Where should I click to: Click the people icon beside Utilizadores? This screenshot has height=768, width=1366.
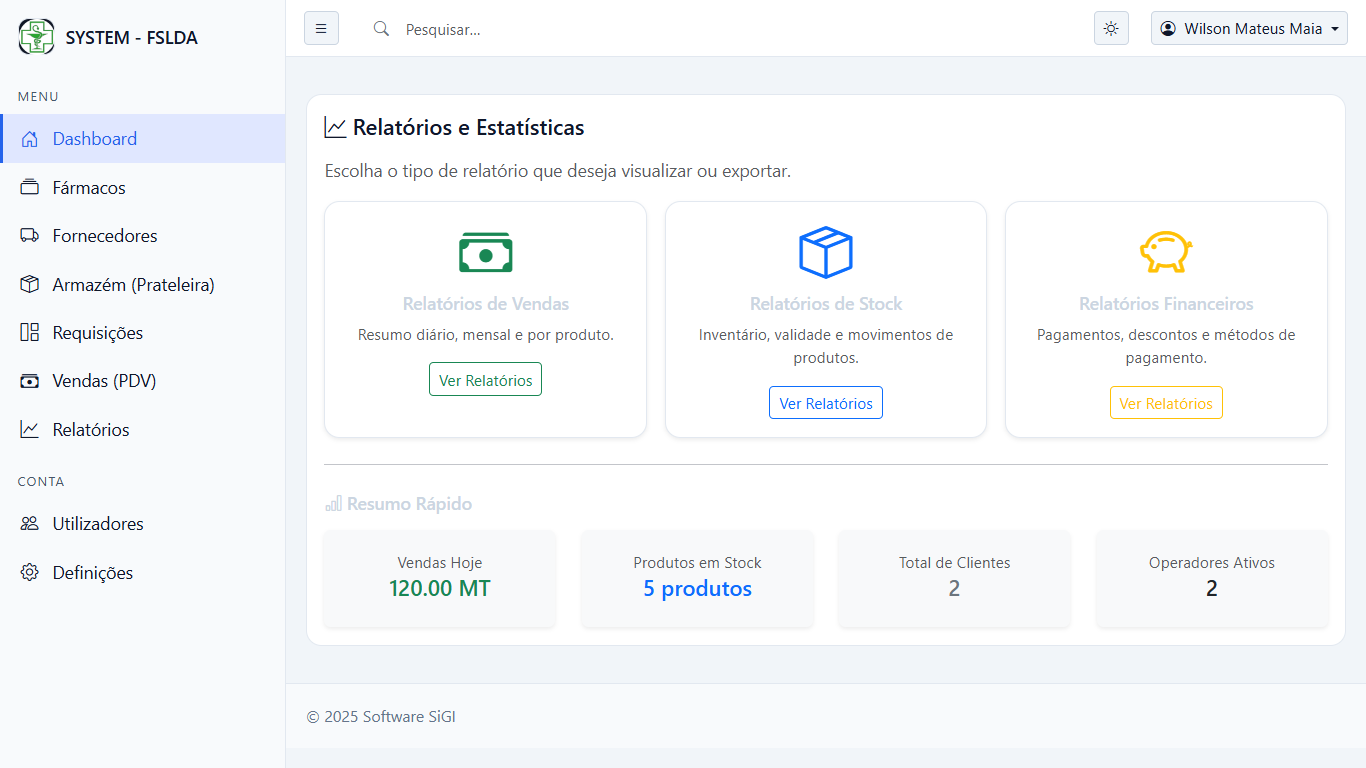pyautogui.click(x=30, y=524)
